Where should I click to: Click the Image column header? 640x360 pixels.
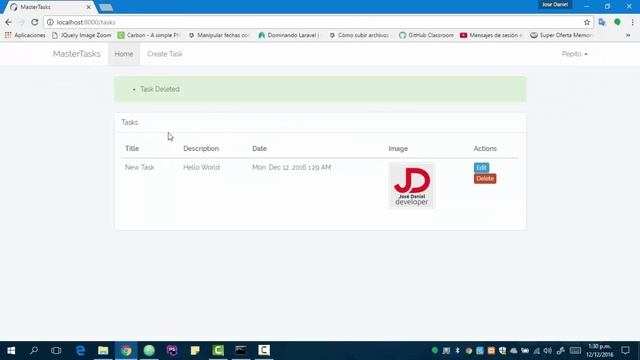pyautogui.click(x=398, y=149)
